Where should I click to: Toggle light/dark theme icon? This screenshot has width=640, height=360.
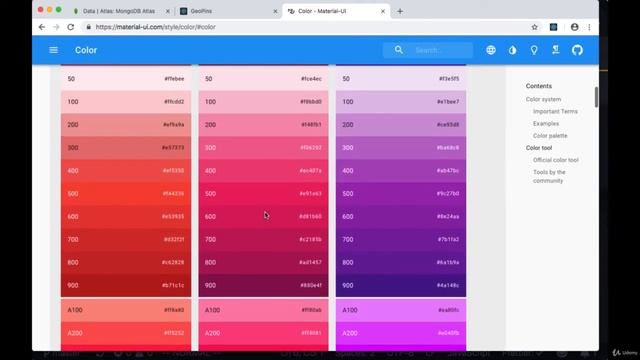(x=512, y=50)
